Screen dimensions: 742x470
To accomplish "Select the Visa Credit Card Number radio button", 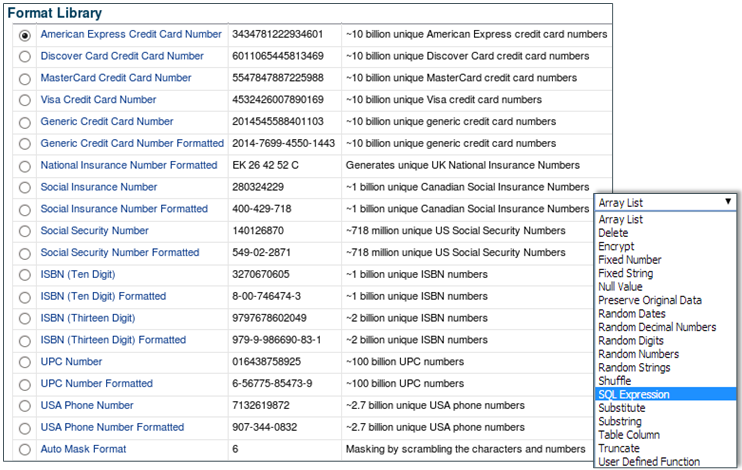I will coord(24,100).
